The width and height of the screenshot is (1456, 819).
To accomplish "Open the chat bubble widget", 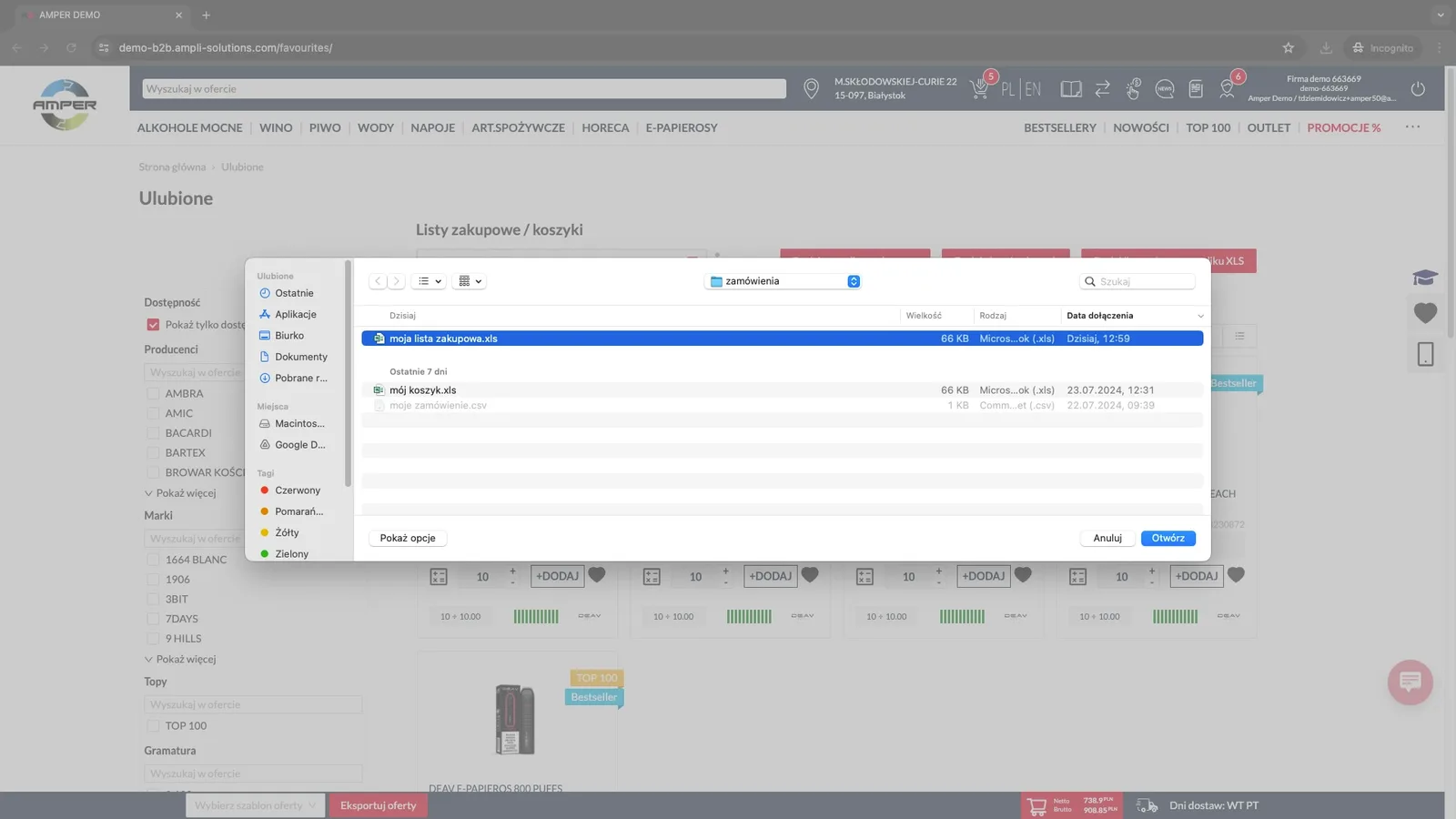I will click(1410, 682).
